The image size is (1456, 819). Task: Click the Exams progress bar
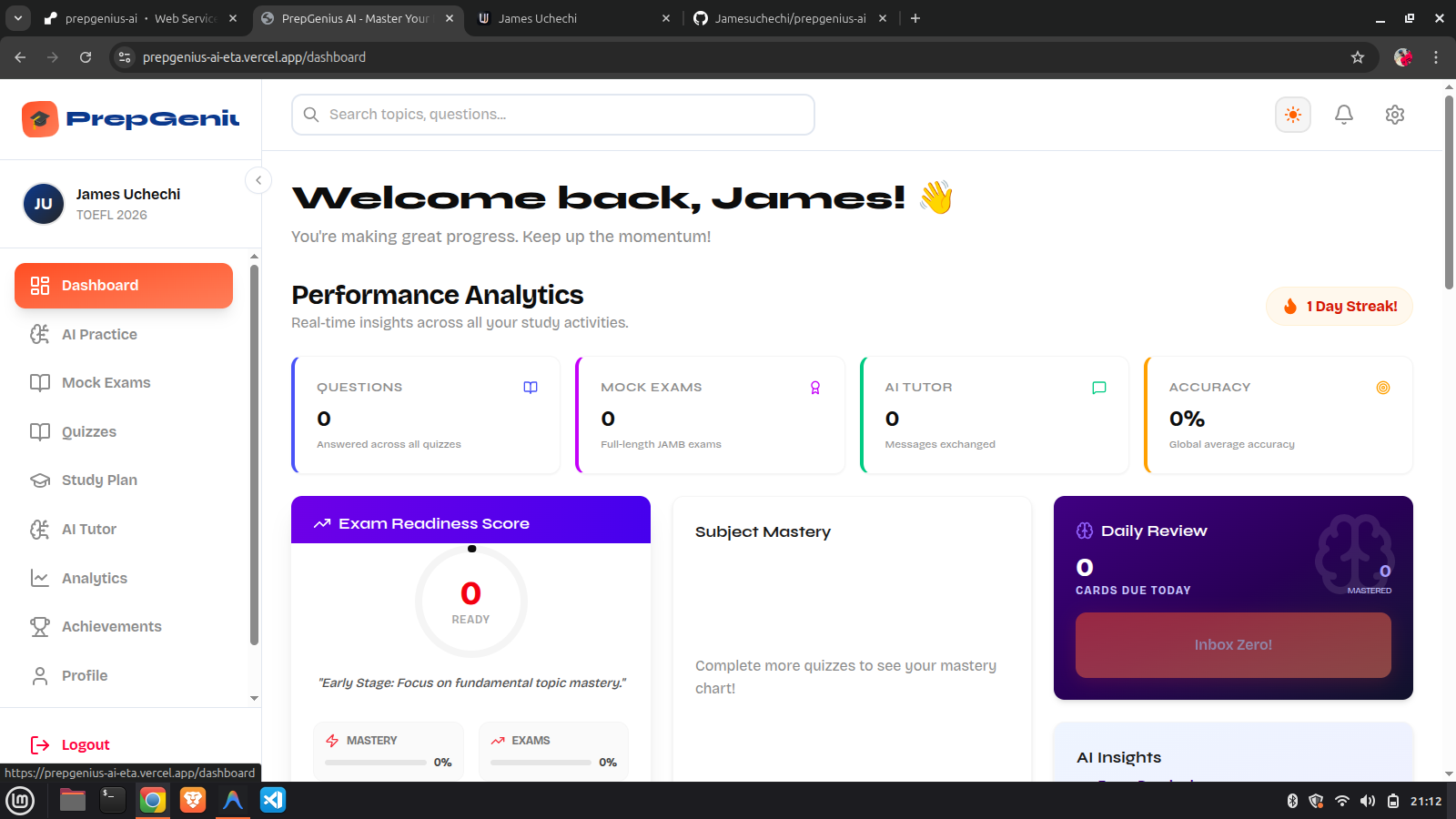point(541,763)
